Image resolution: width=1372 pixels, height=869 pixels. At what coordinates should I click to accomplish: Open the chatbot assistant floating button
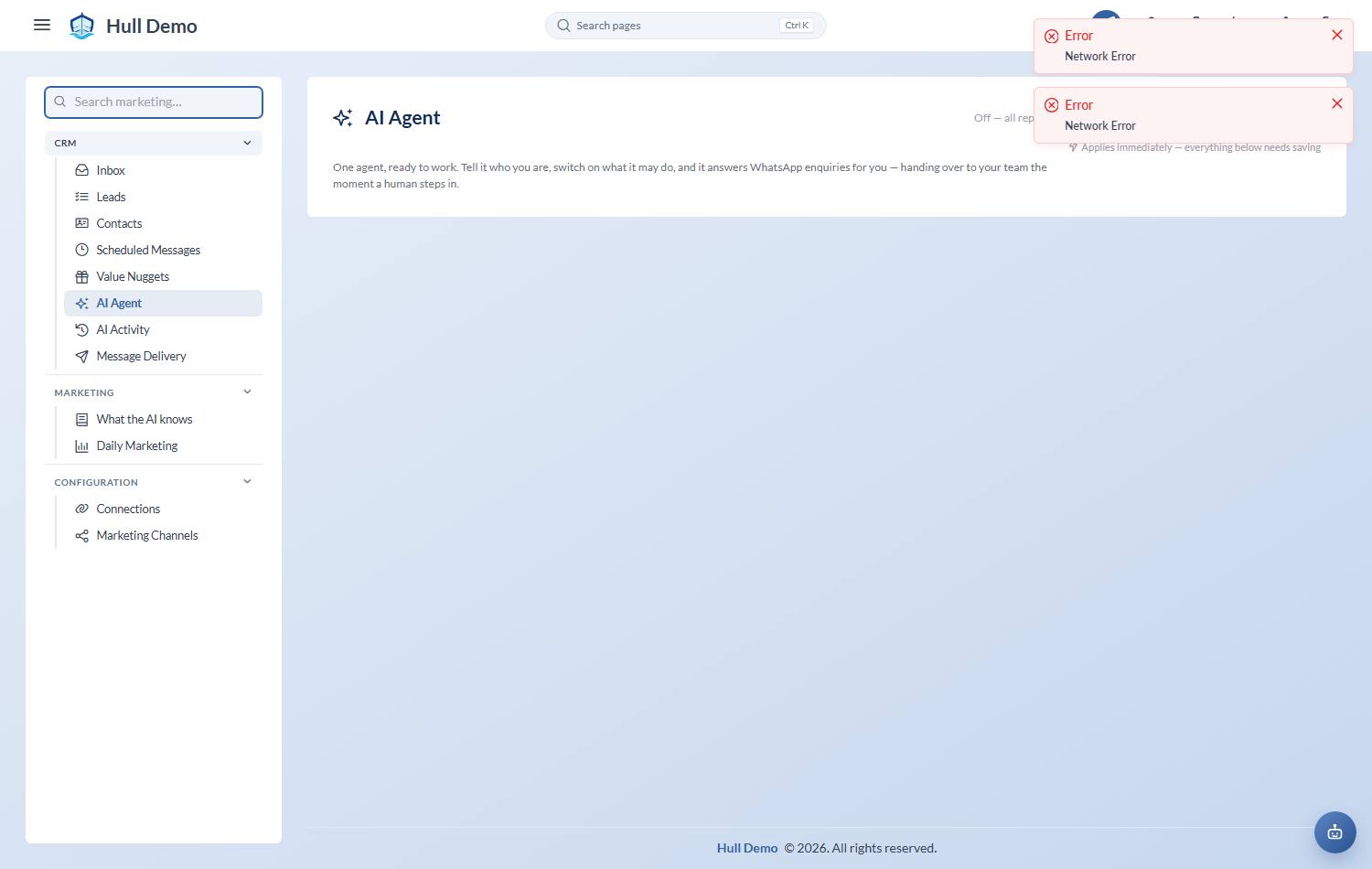(1334, 832)
